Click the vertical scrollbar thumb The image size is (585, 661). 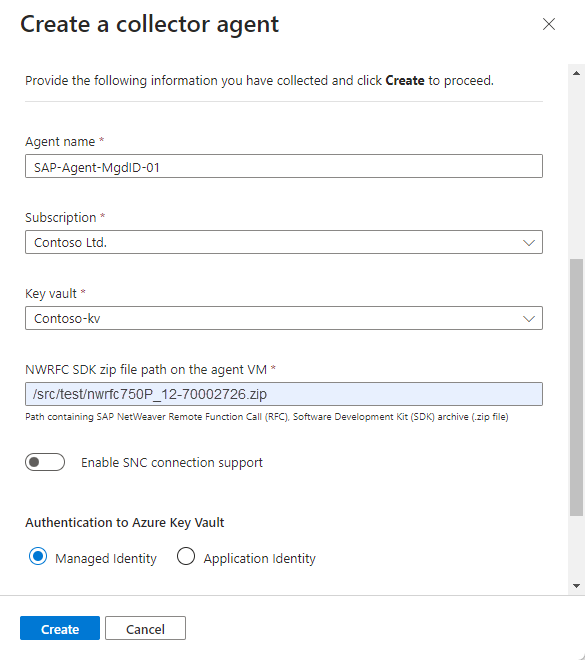tap(576, 387)
